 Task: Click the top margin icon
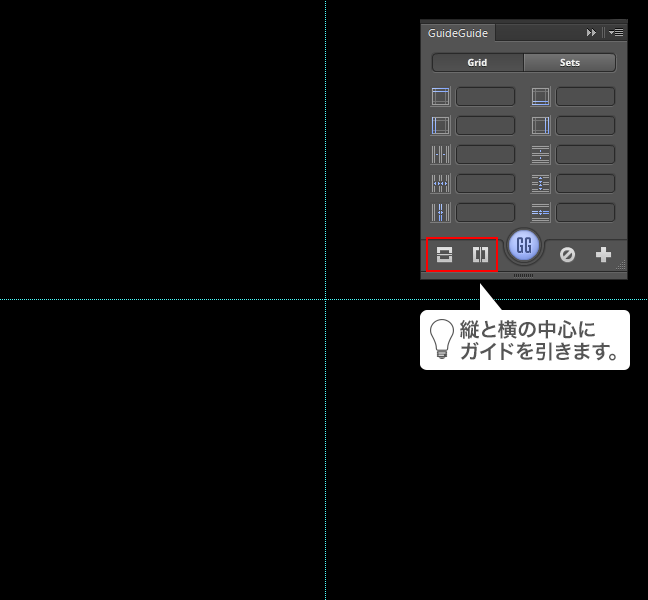[x=441, y=97]
